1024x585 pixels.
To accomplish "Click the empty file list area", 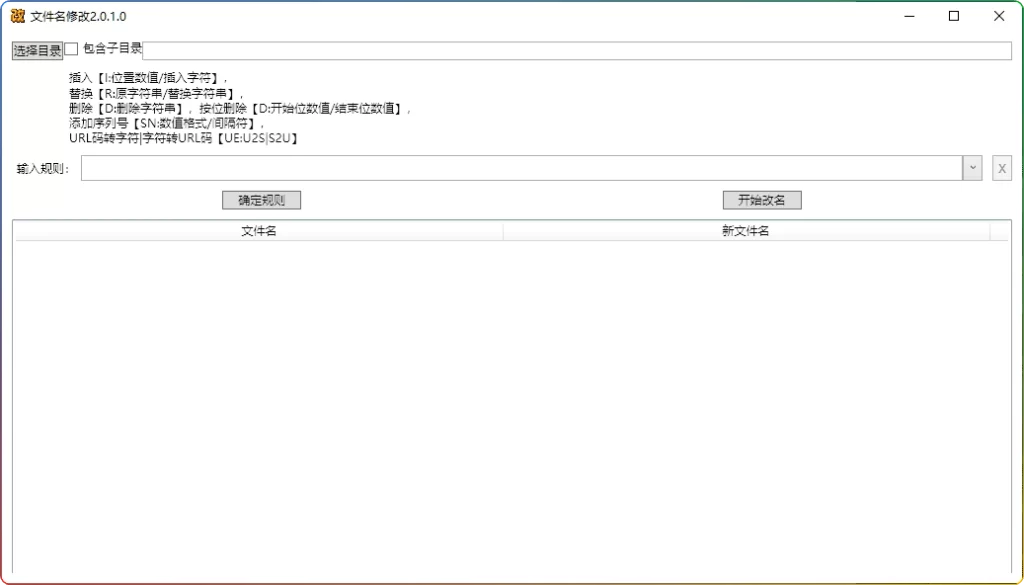I will [x=500, y=400].
